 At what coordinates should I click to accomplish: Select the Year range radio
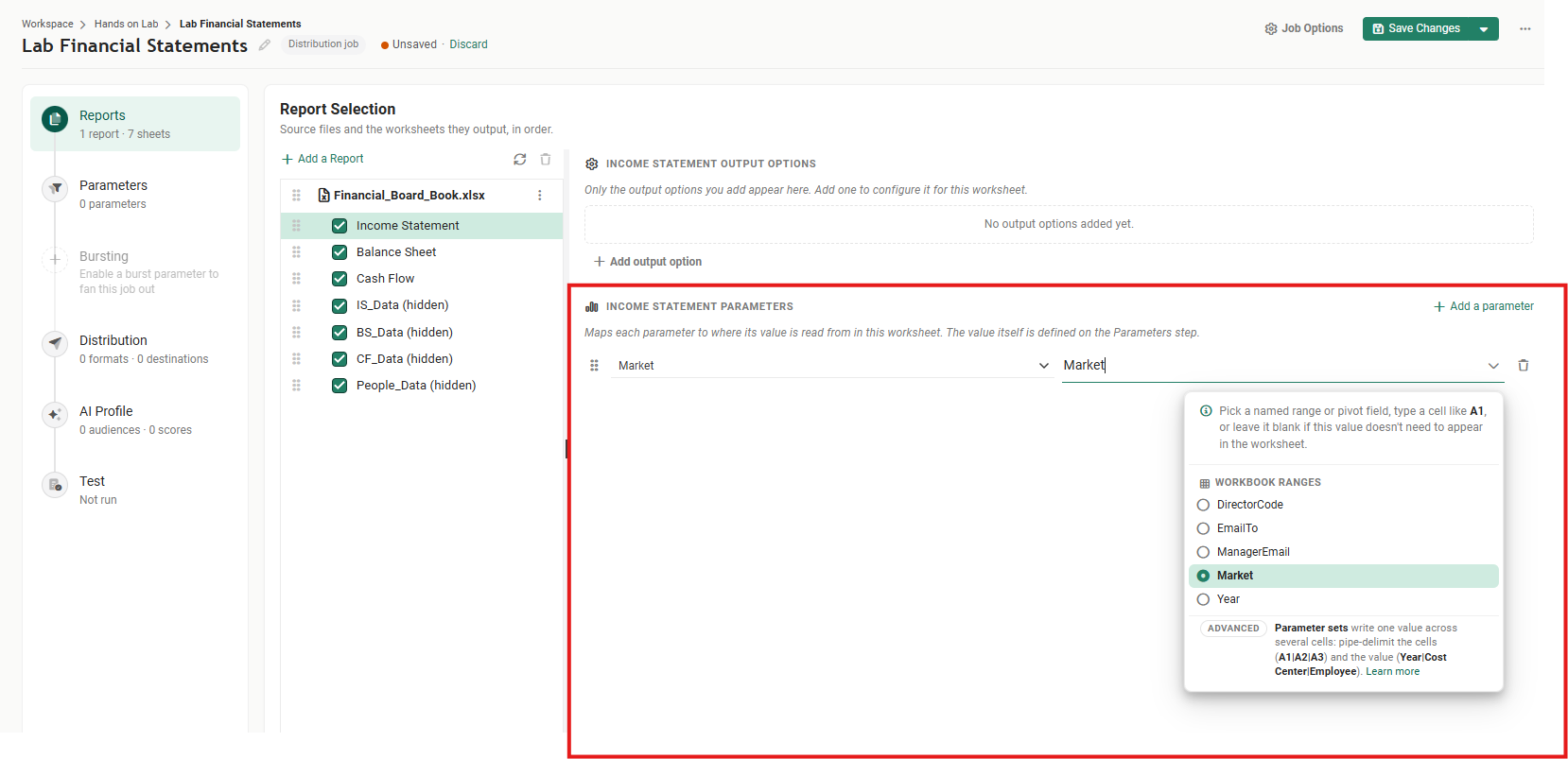point(1203,599)
